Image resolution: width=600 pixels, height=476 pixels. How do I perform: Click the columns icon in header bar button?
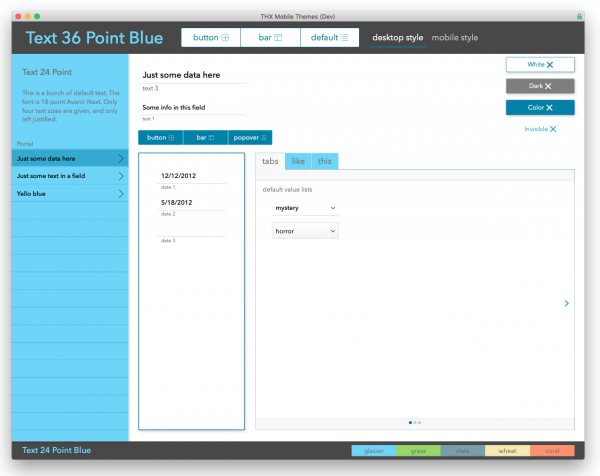pyautogui.click(x=278, y=37)
